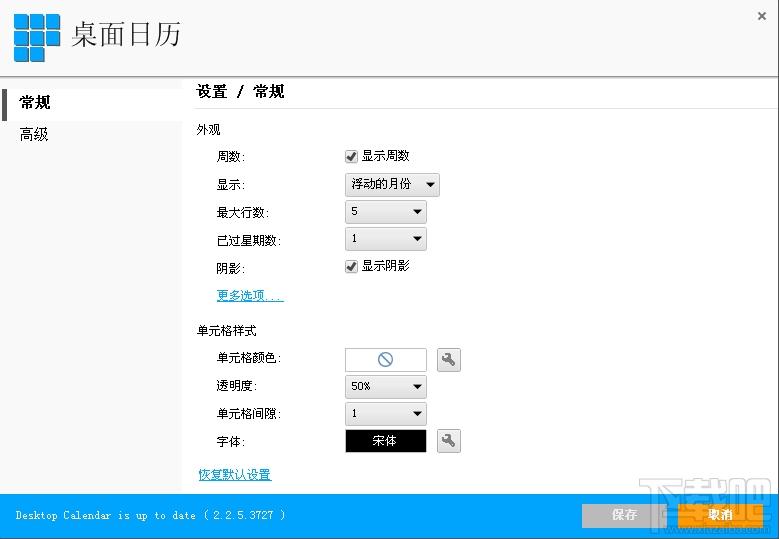Viewport: 779px width, 539px height.
Task: Select the 常规 tab in sidebar
Action: [92, 103]
